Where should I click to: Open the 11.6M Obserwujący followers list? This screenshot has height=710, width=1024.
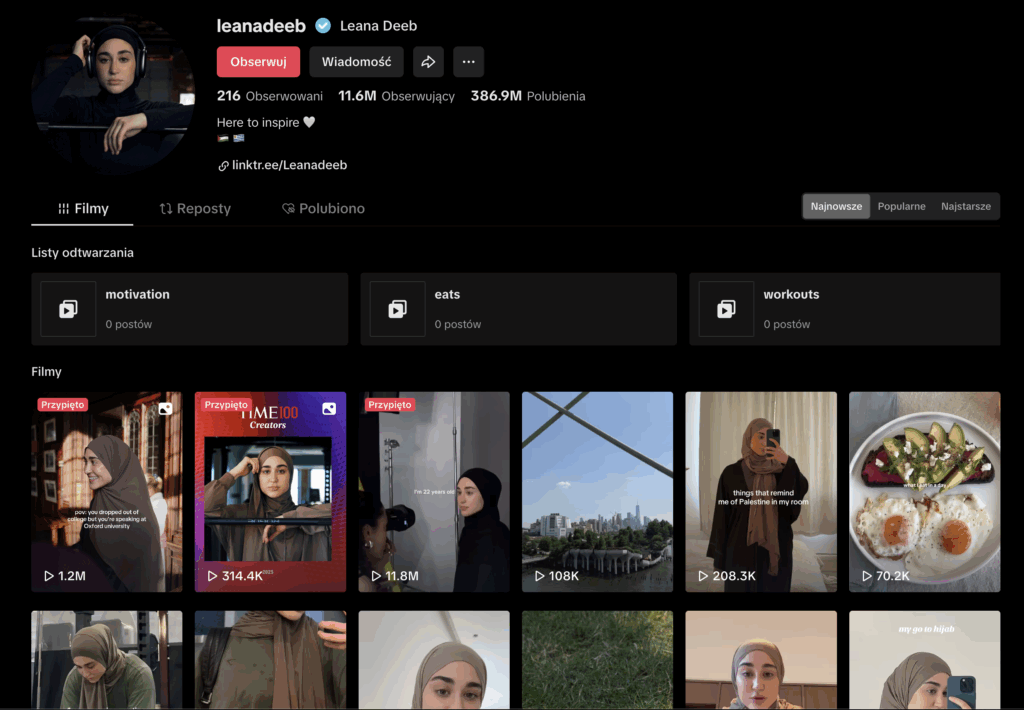pyautogui.click(x=397, y=96)
